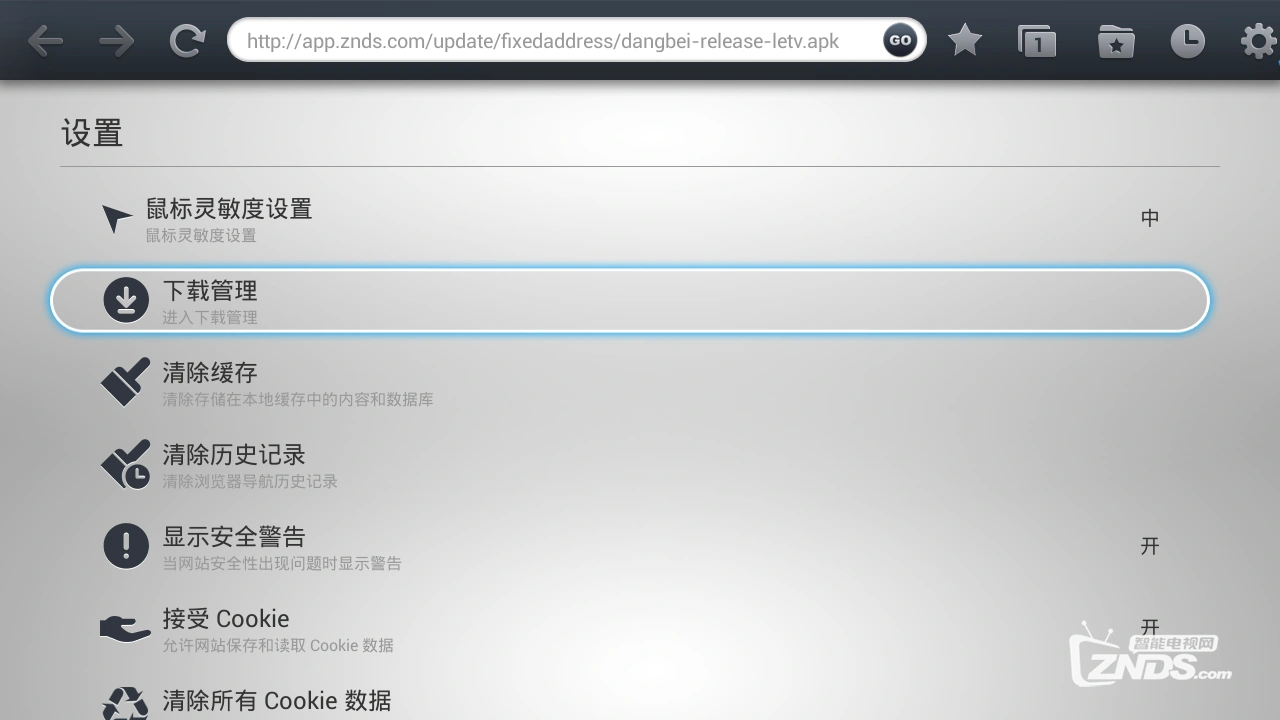Click the accept Cookie hand icon
Image resolution: width=1280 pixels, height=720 pixels.
[x=125, y=628]
